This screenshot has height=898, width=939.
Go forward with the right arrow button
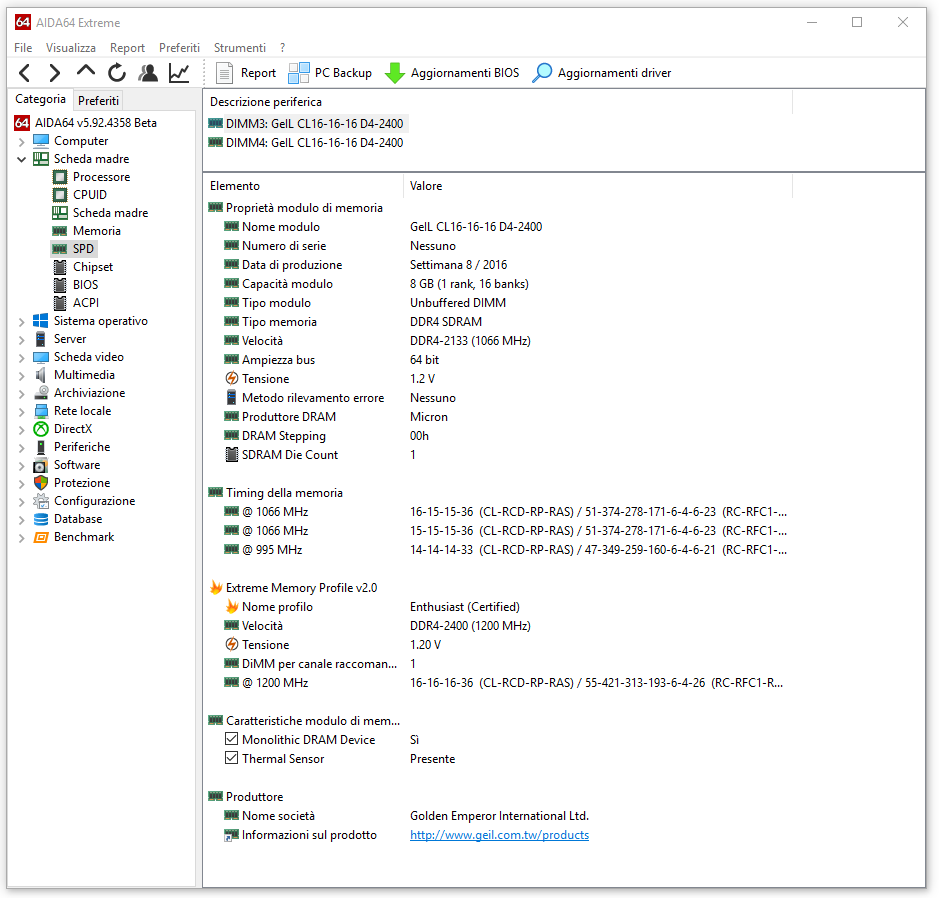coord(54,73)
